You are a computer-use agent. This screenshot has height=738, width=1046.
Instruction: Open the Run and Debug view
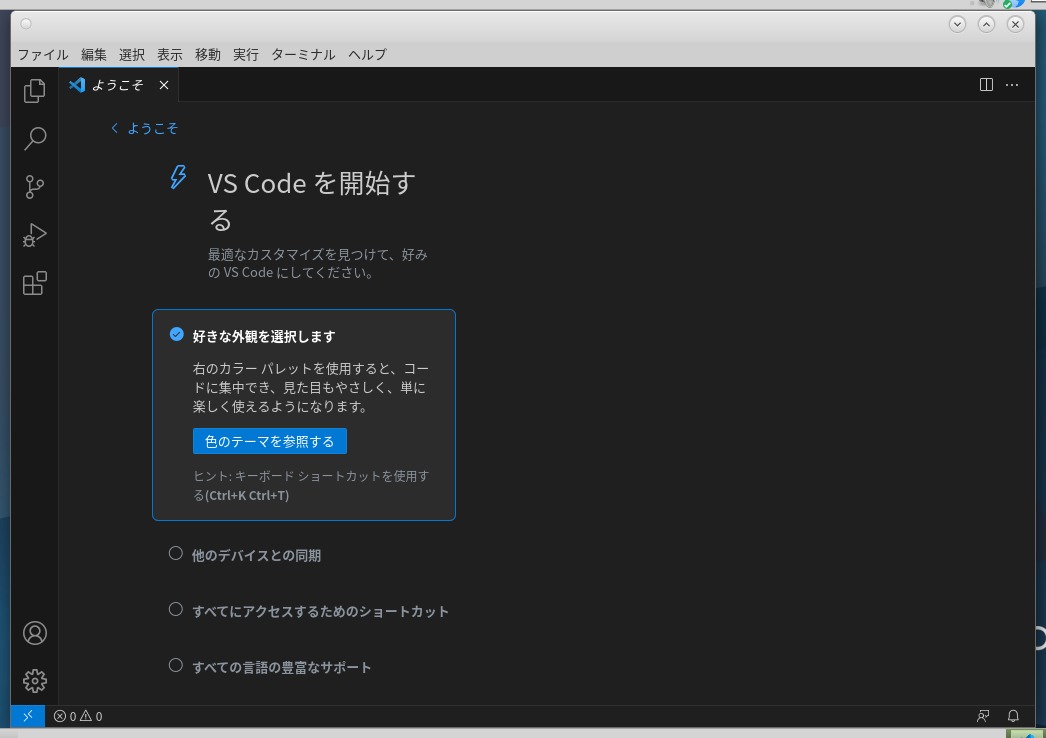click(35, 235)
